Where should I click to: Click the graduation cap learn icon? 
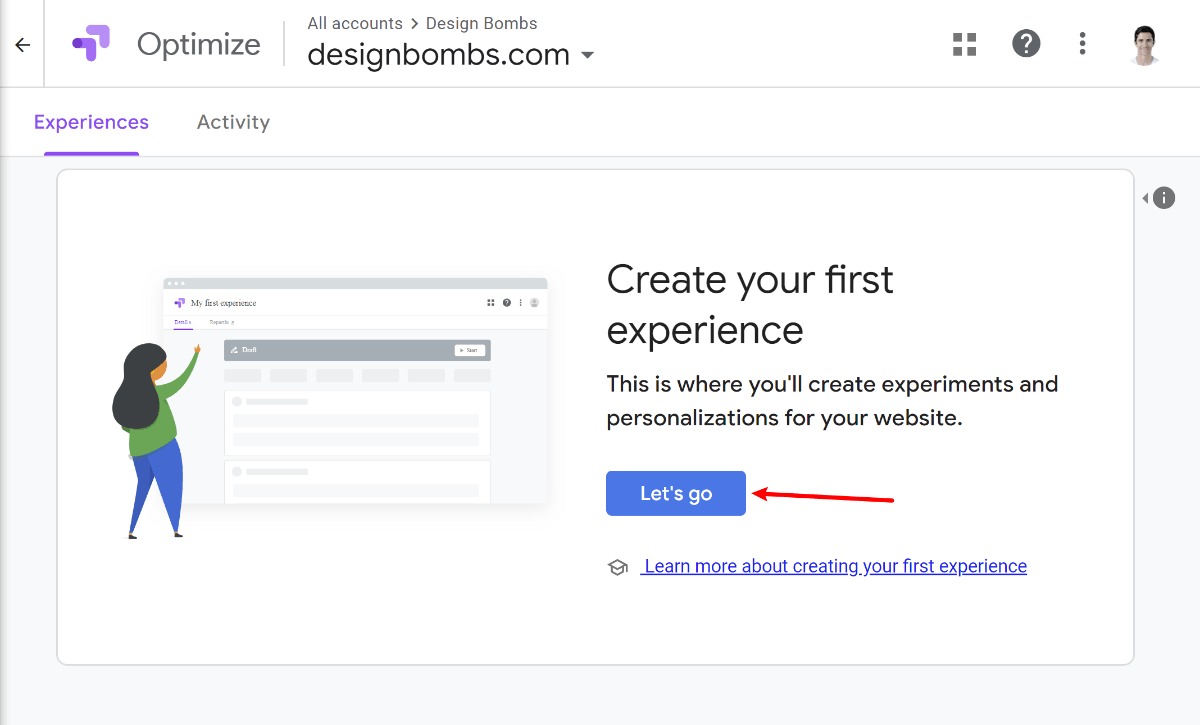click(618, 566)
